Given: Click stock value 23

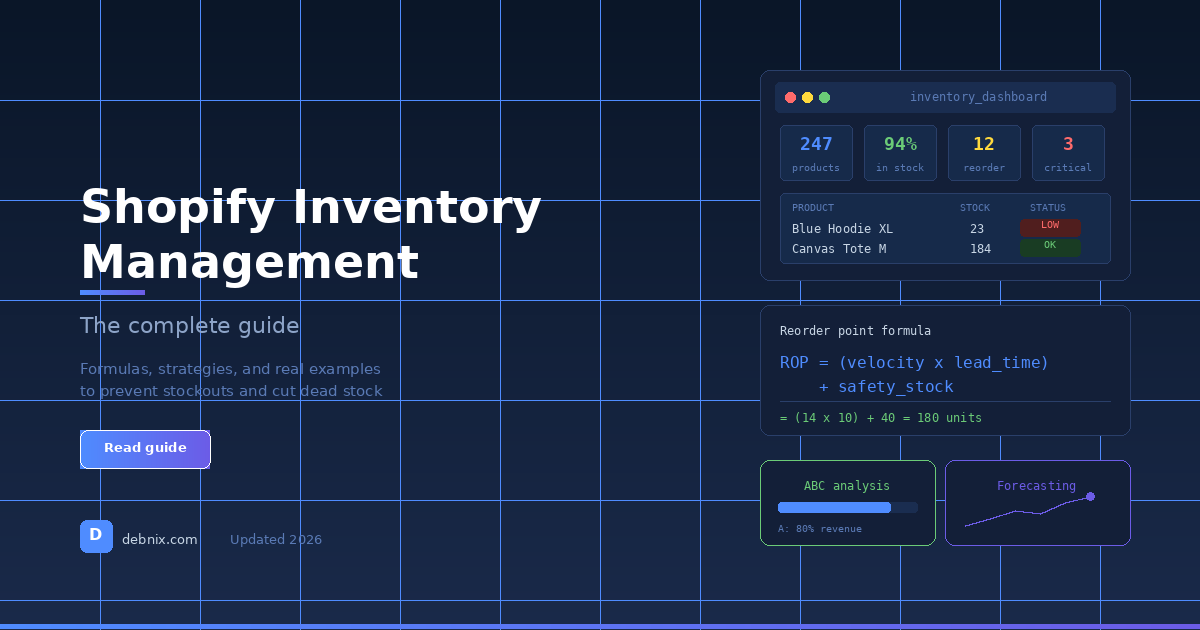Looking at the screenshot, I should [x=977, y=229].
